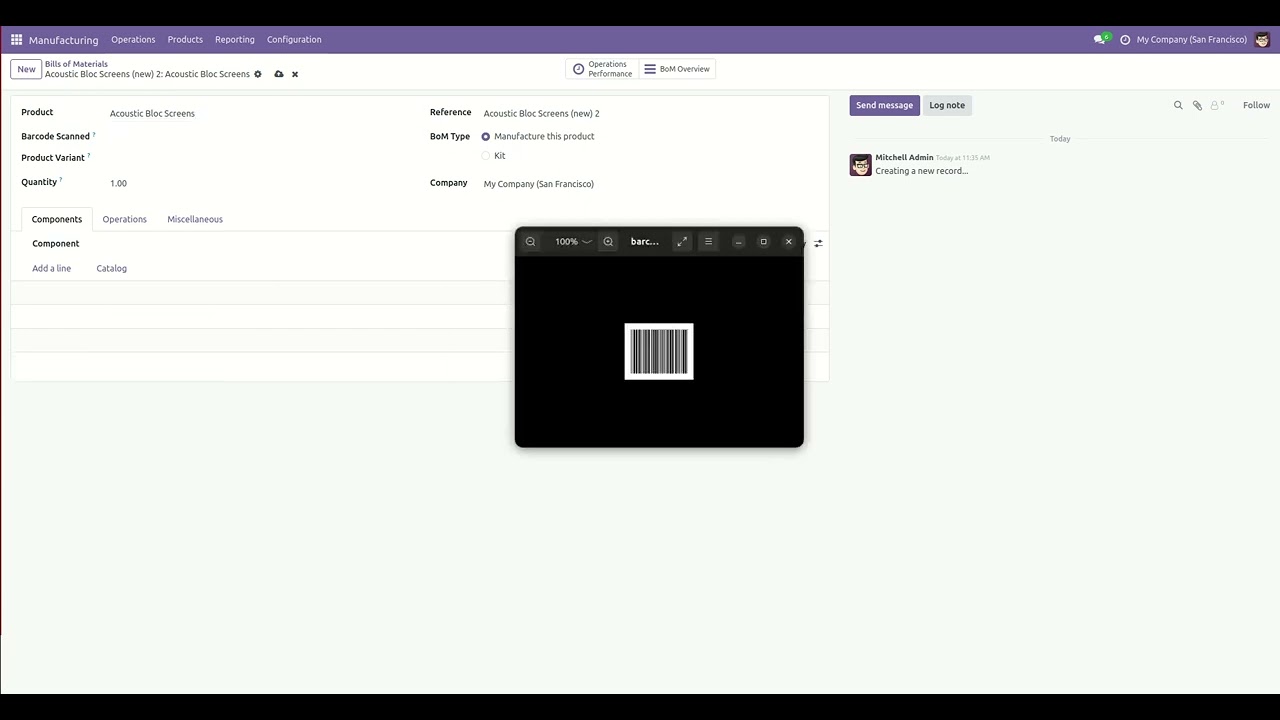1280x720 pixels.
Task: Zoom in in image viewer window
Action: coord(608,242)
